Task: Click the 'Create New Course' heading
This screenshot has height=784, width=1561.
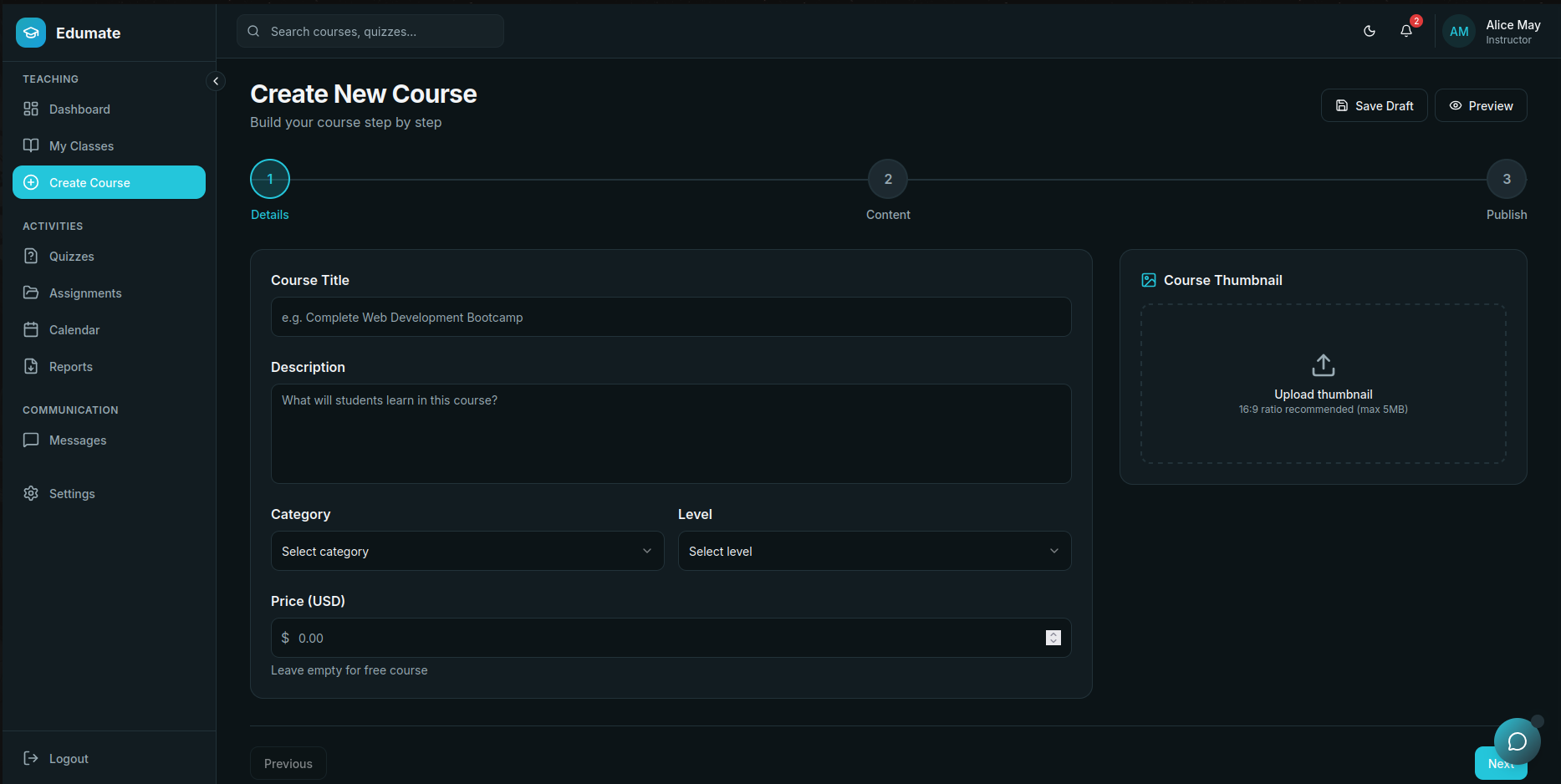Action: [x=364, y=94]
